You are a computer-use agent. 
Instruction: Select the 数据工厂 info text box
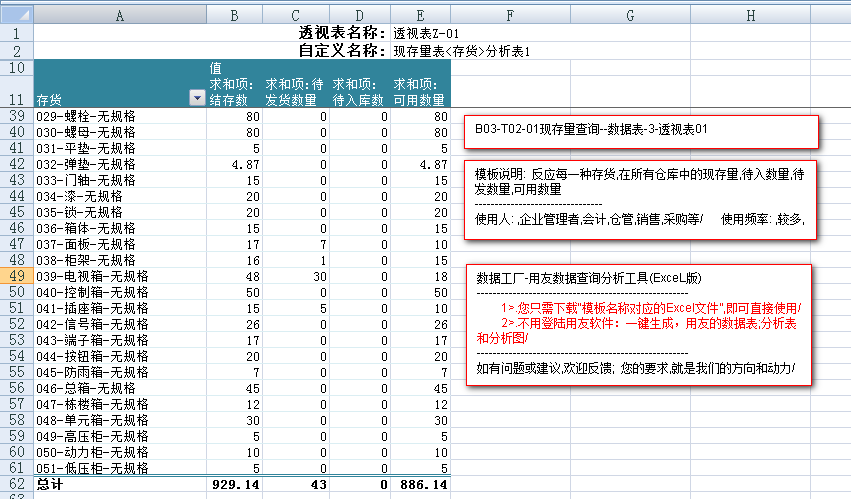click(638, 324)
